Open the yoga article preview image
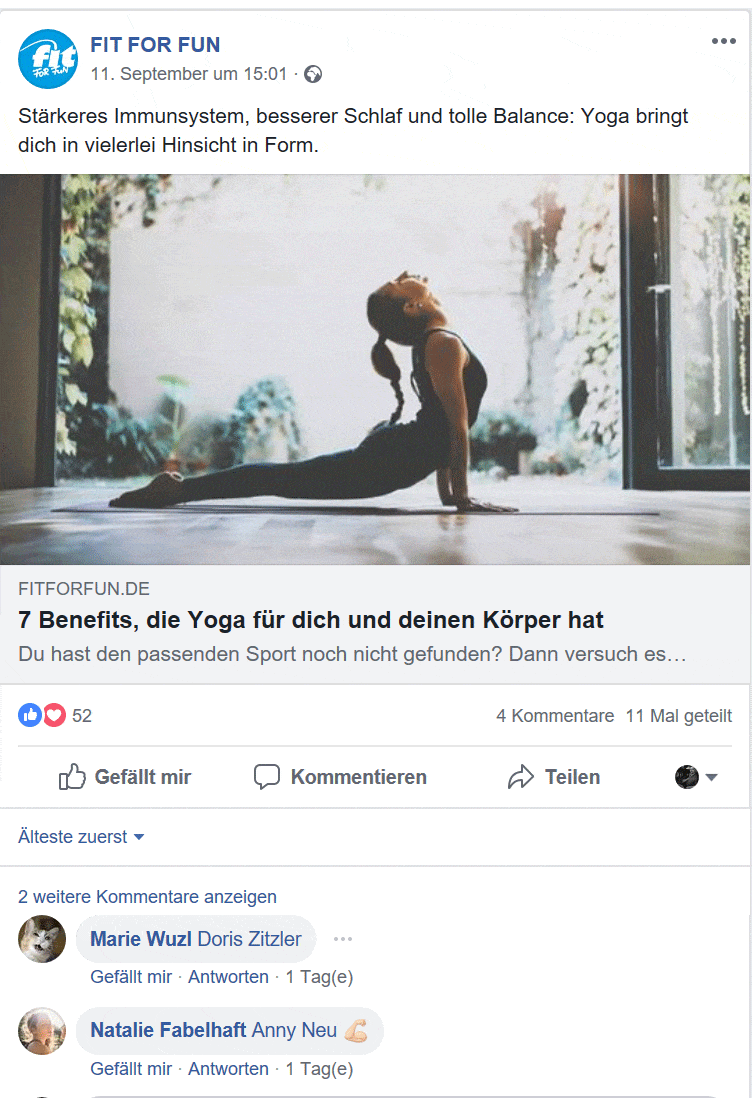The width and height of the screenshot is (752, 1098). pyautogui.click(x=375, y=369)
